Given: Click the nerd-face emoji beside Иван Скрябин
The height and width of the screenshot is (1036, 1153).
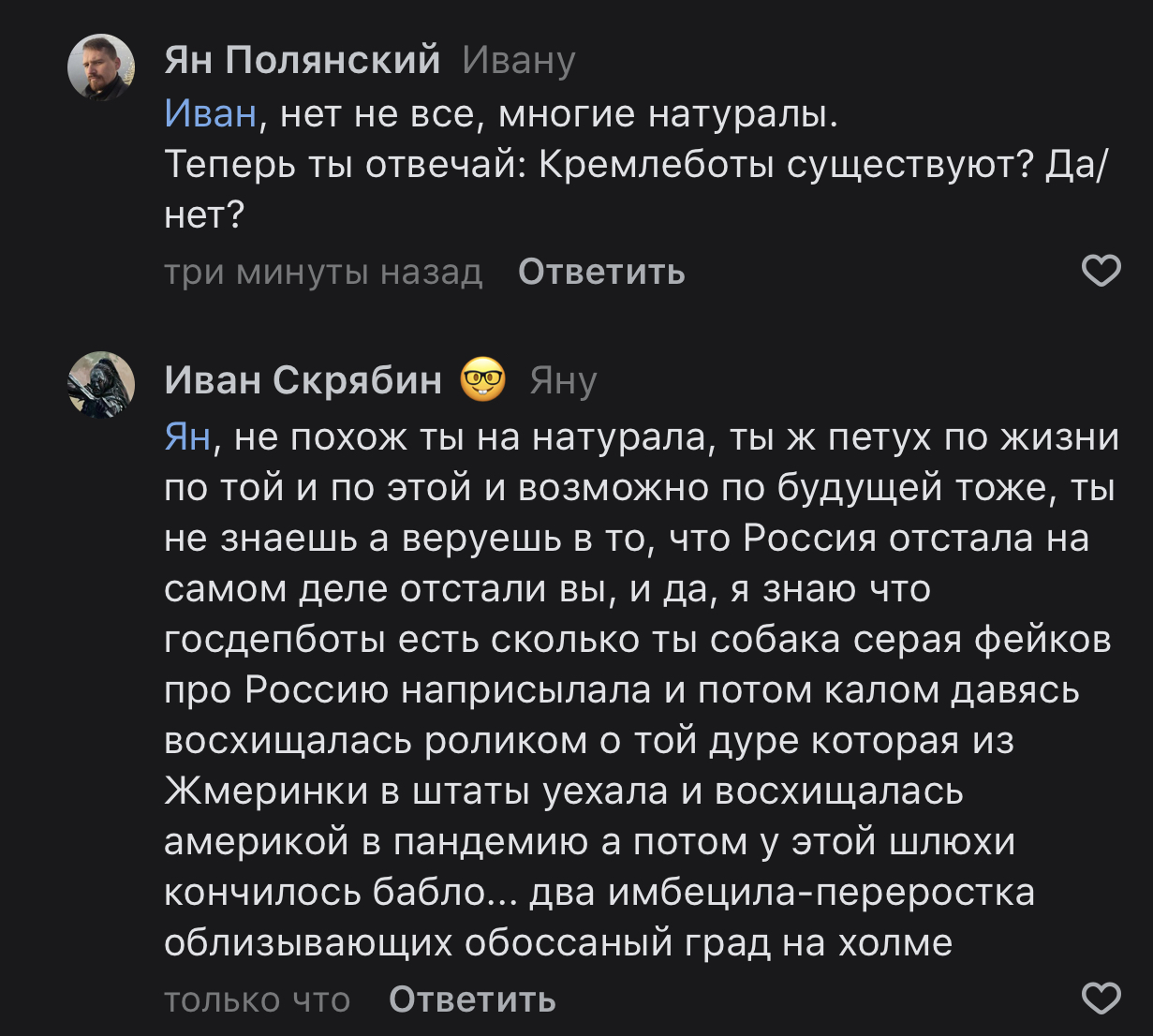Looking at the screenshot, I should [483, 380].
